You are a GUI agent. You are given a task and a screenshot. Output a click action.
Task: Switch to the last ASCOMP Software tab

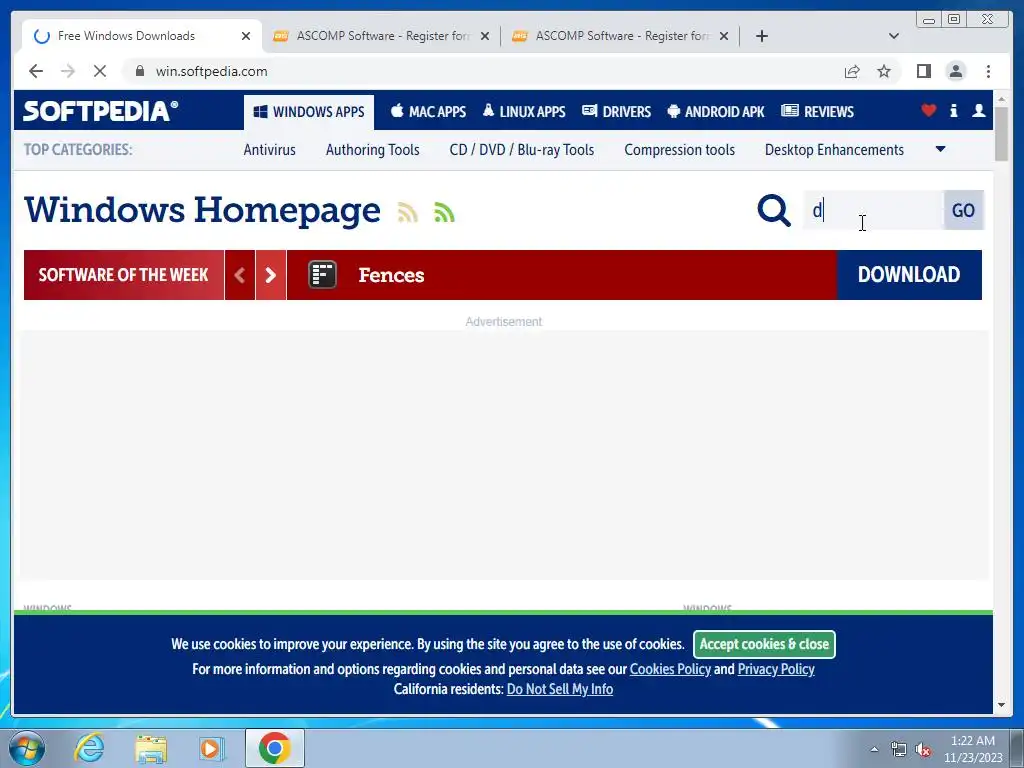click(620, 36)
